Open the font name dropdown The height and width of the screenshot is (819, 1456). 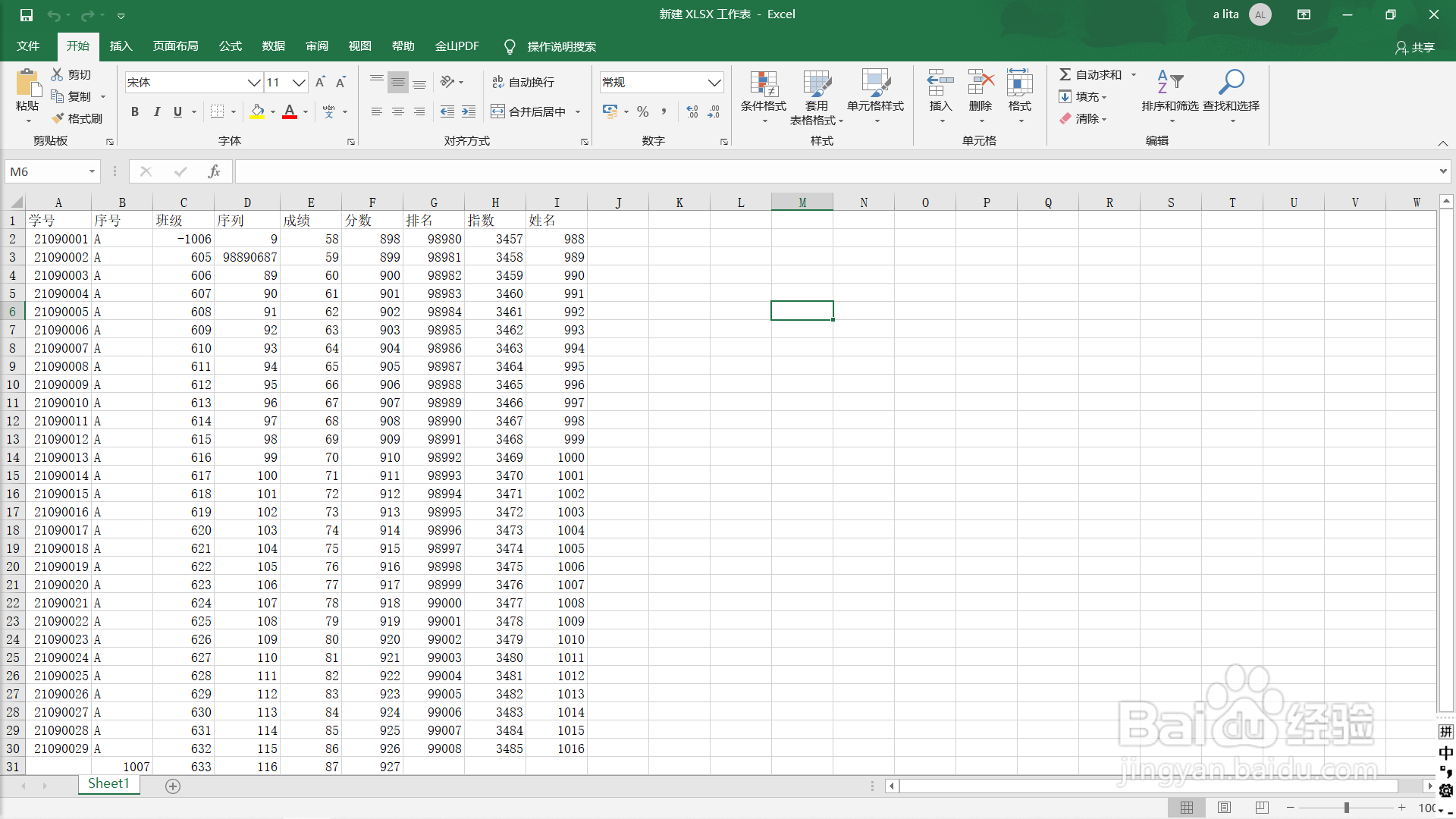click(253, 82)
